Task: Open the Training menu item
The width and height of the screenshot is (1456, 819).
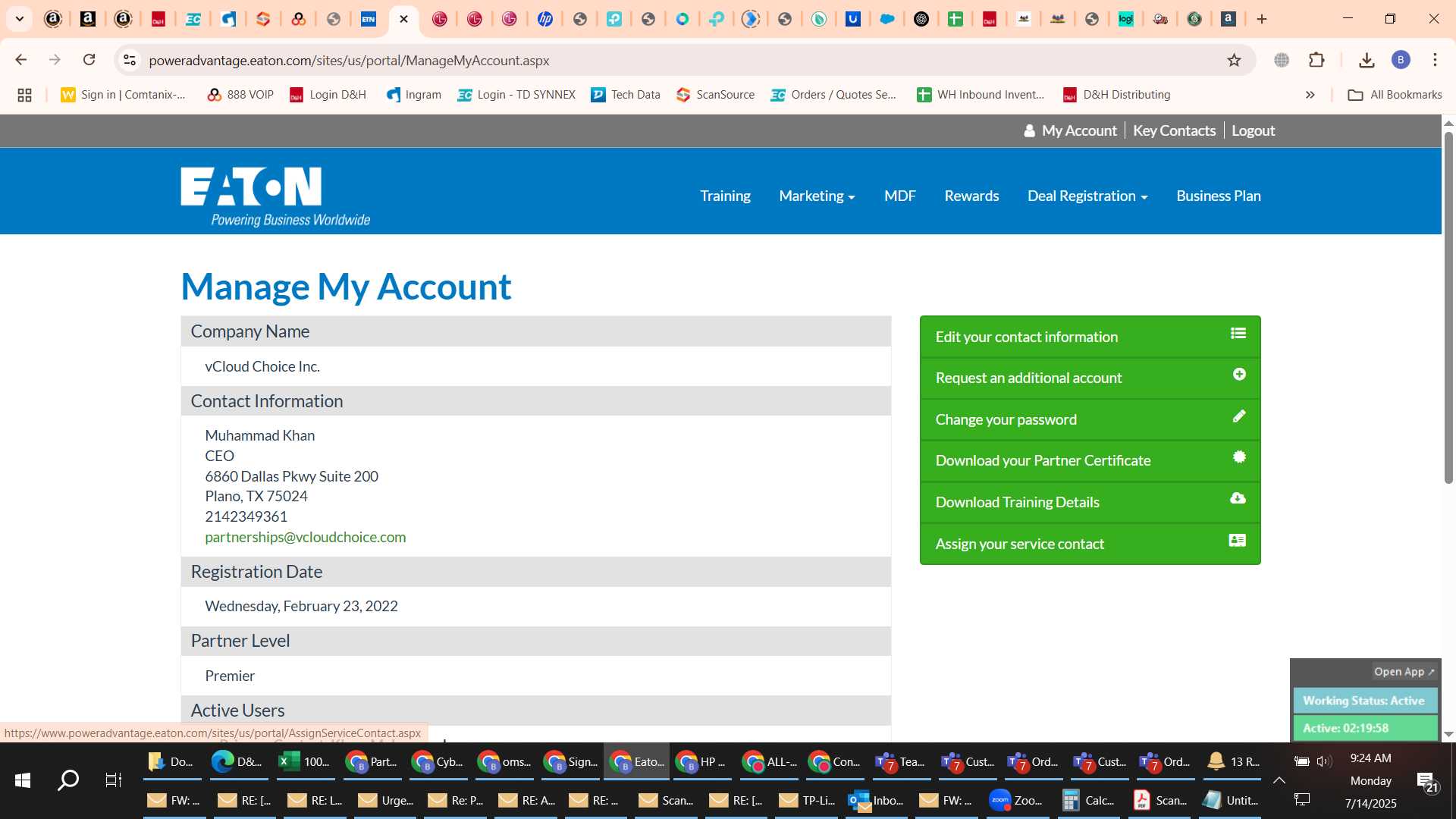Action: (725, 196)
